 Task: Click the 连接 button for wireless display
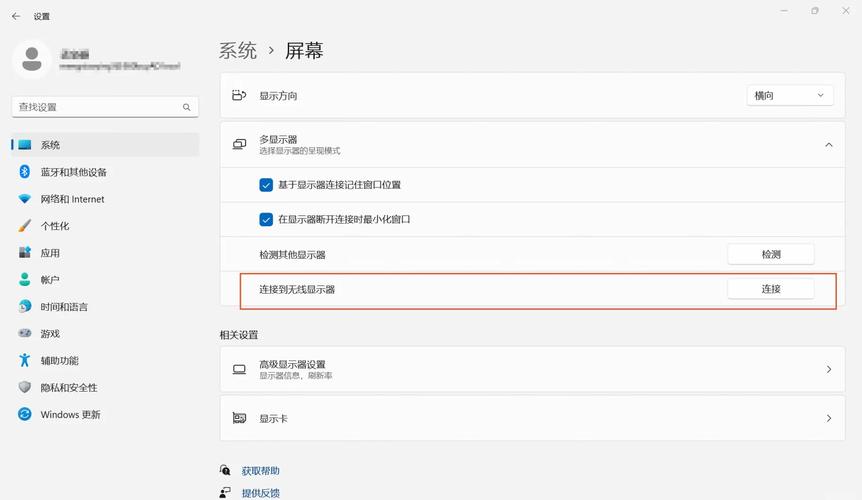pos(770,289)
